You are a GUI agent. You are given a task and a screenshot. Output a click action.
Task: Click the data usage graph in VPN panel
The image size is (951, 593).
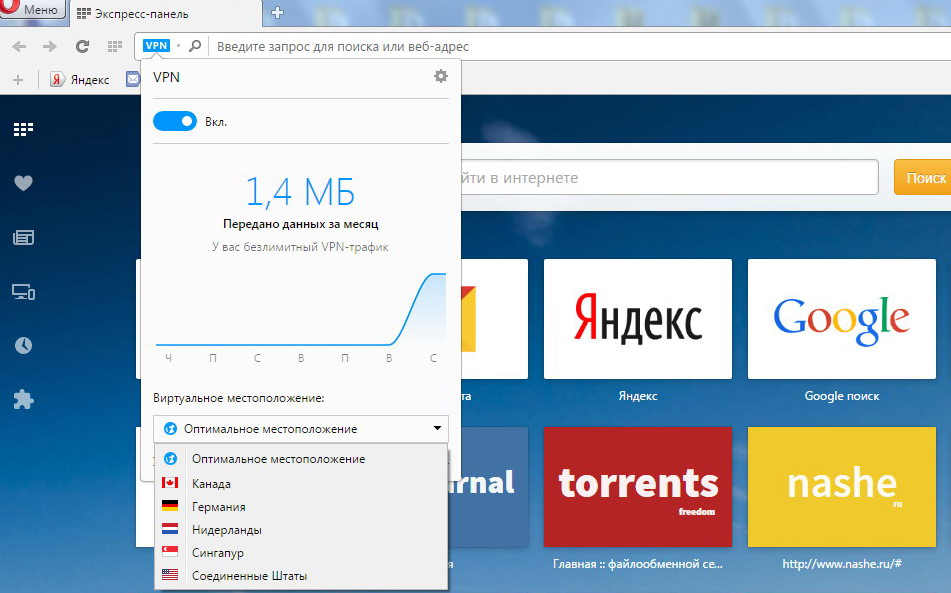point(301,310)
